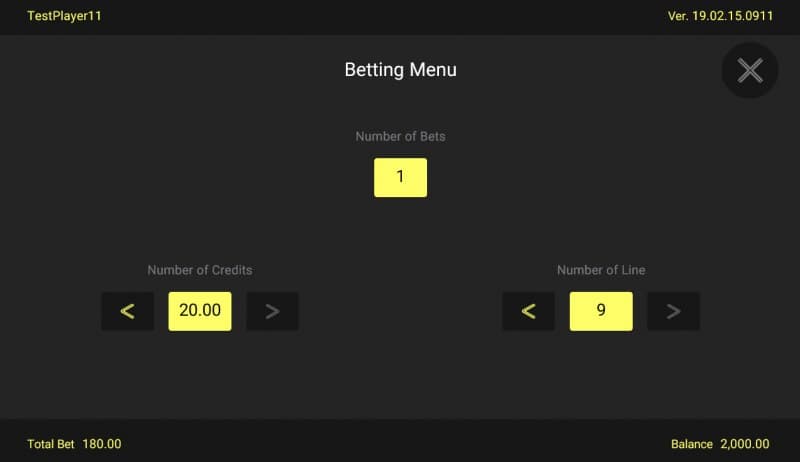Viewport: 800px width, 462px height.
Task: Click the bottom status bar's empty center
Action: [x=400, y=442]
